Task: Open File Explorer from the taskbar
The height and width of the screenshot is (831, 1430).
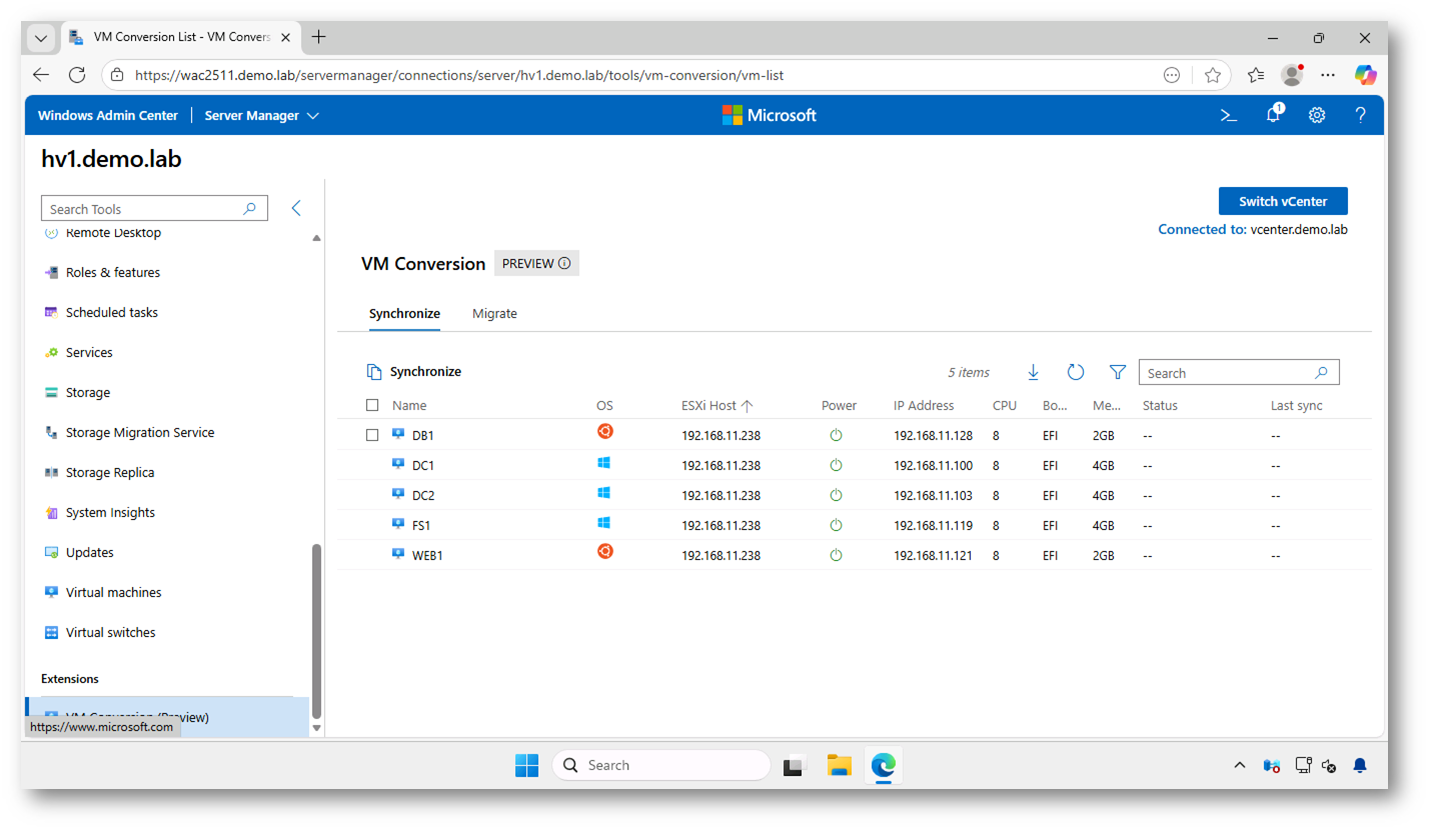Action: pyautogui.click(x=839, y=766)
